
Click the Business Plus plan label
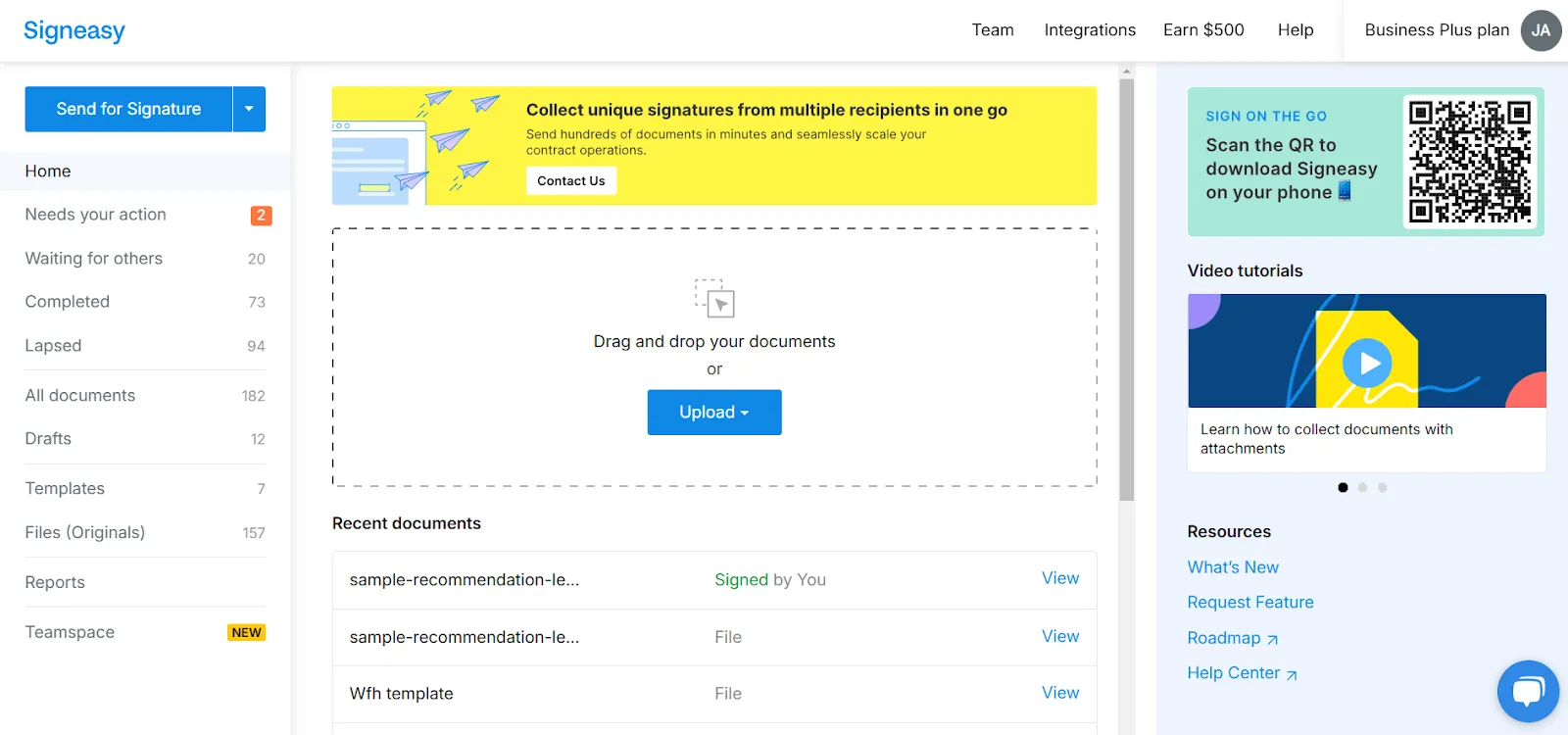(x=1437, y=30)
